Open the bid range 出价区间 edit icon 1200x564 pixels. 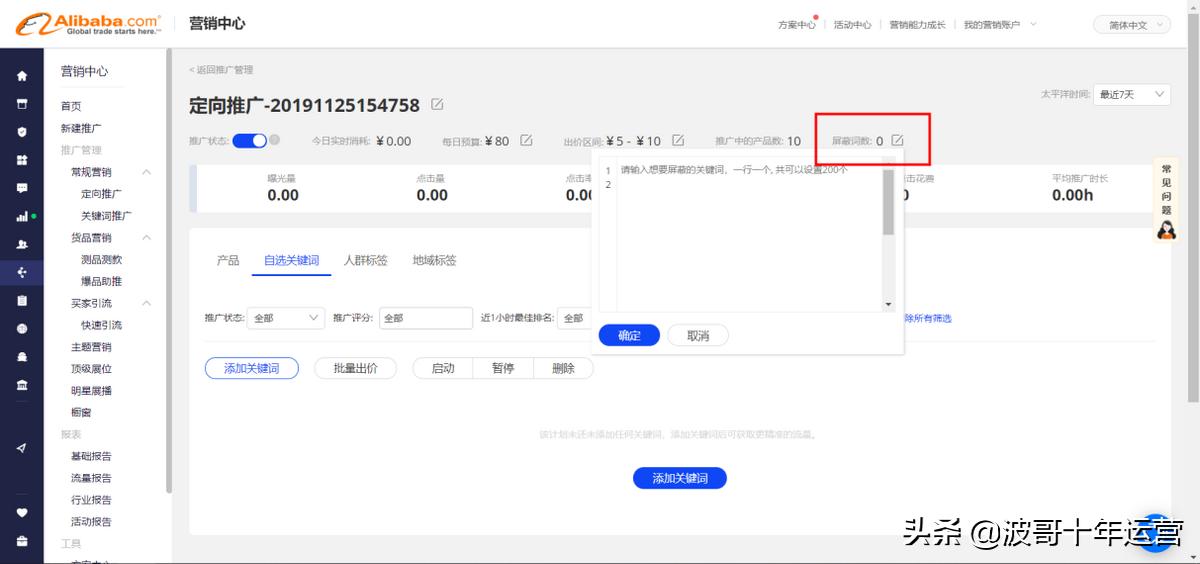tap(678, 141)
